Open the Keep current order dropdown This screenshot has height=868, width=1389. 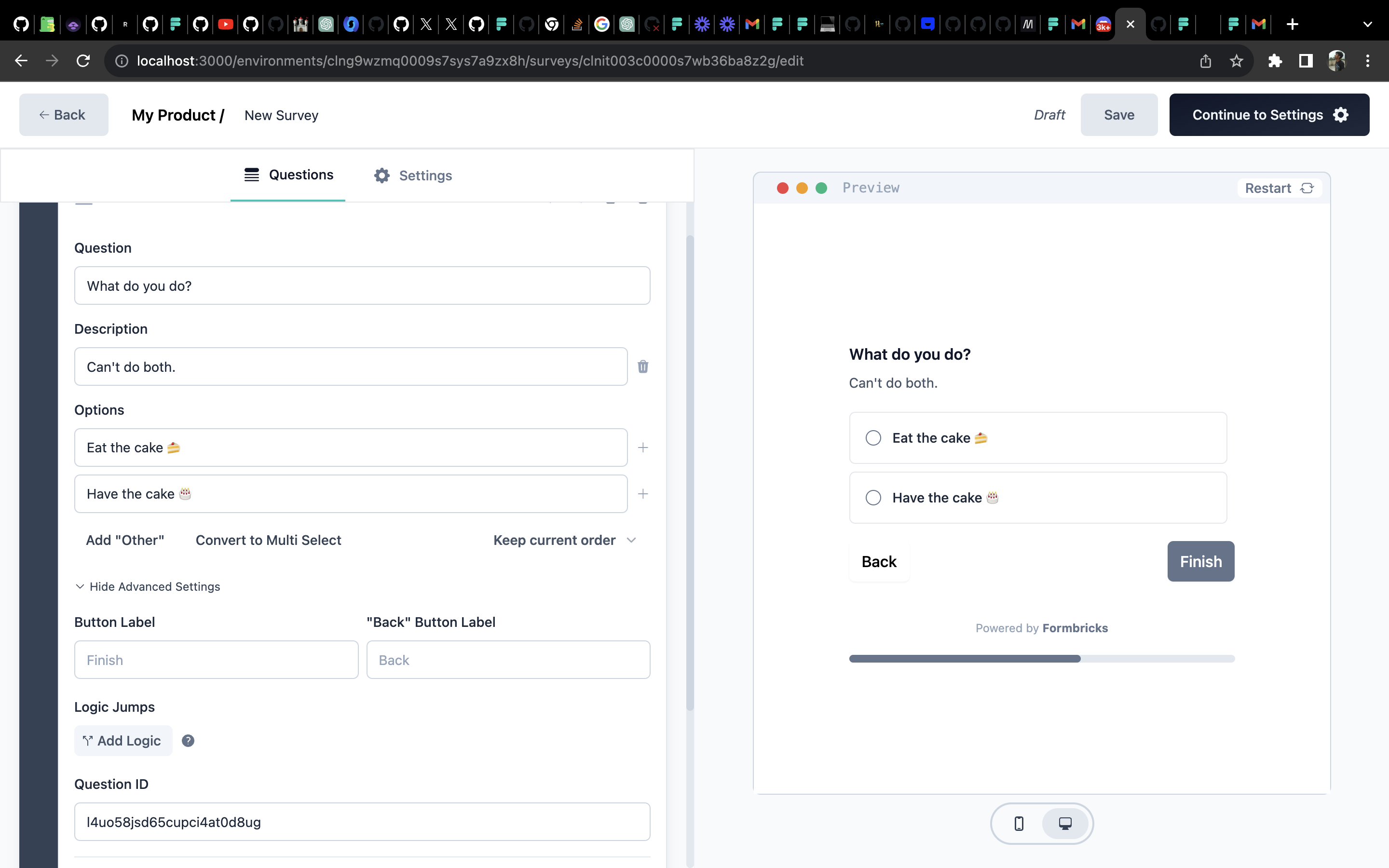(x=565, y=540)
